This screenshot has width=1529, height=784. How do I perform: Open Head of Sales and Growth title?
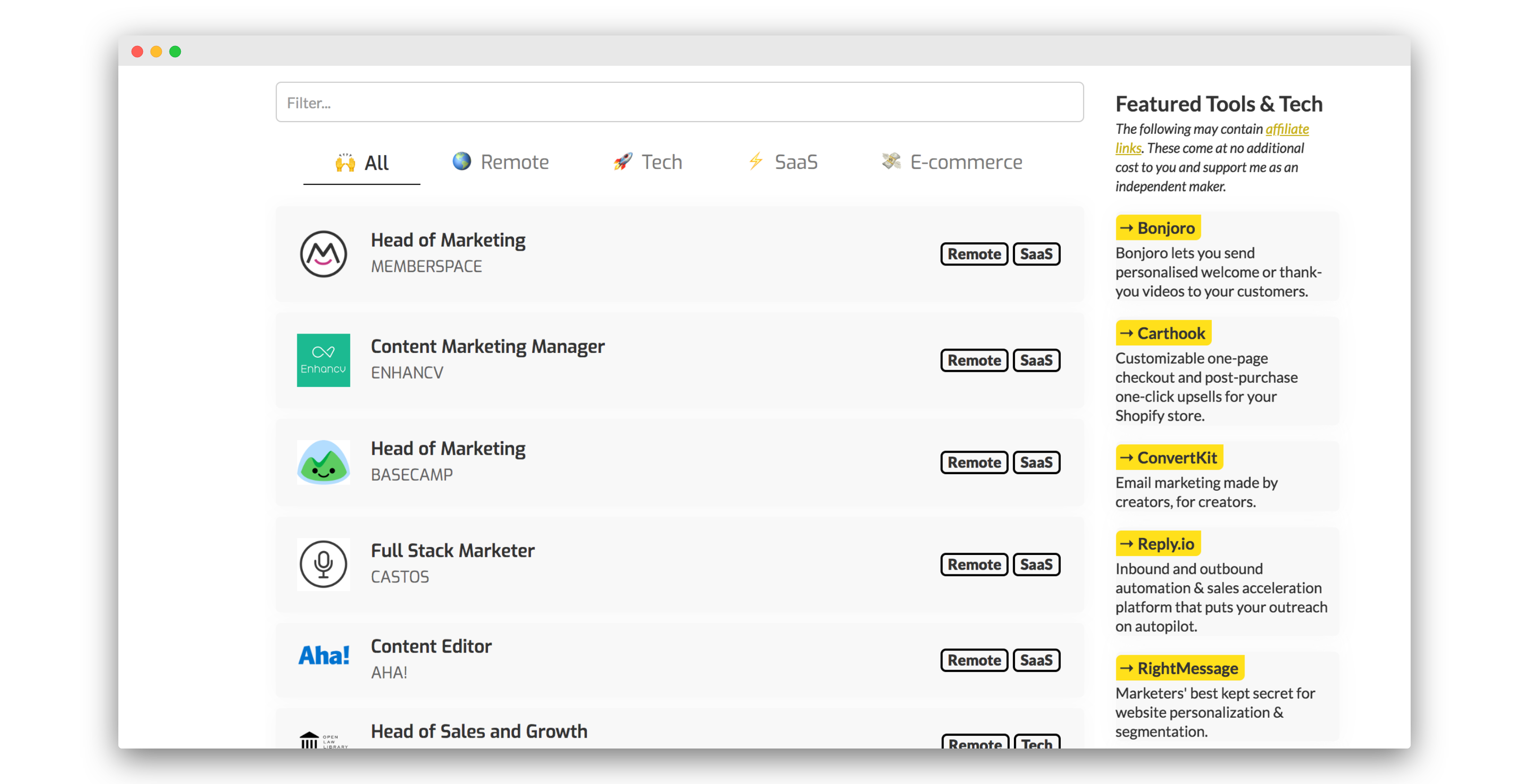pyautogui.click(x=479, y=731)
